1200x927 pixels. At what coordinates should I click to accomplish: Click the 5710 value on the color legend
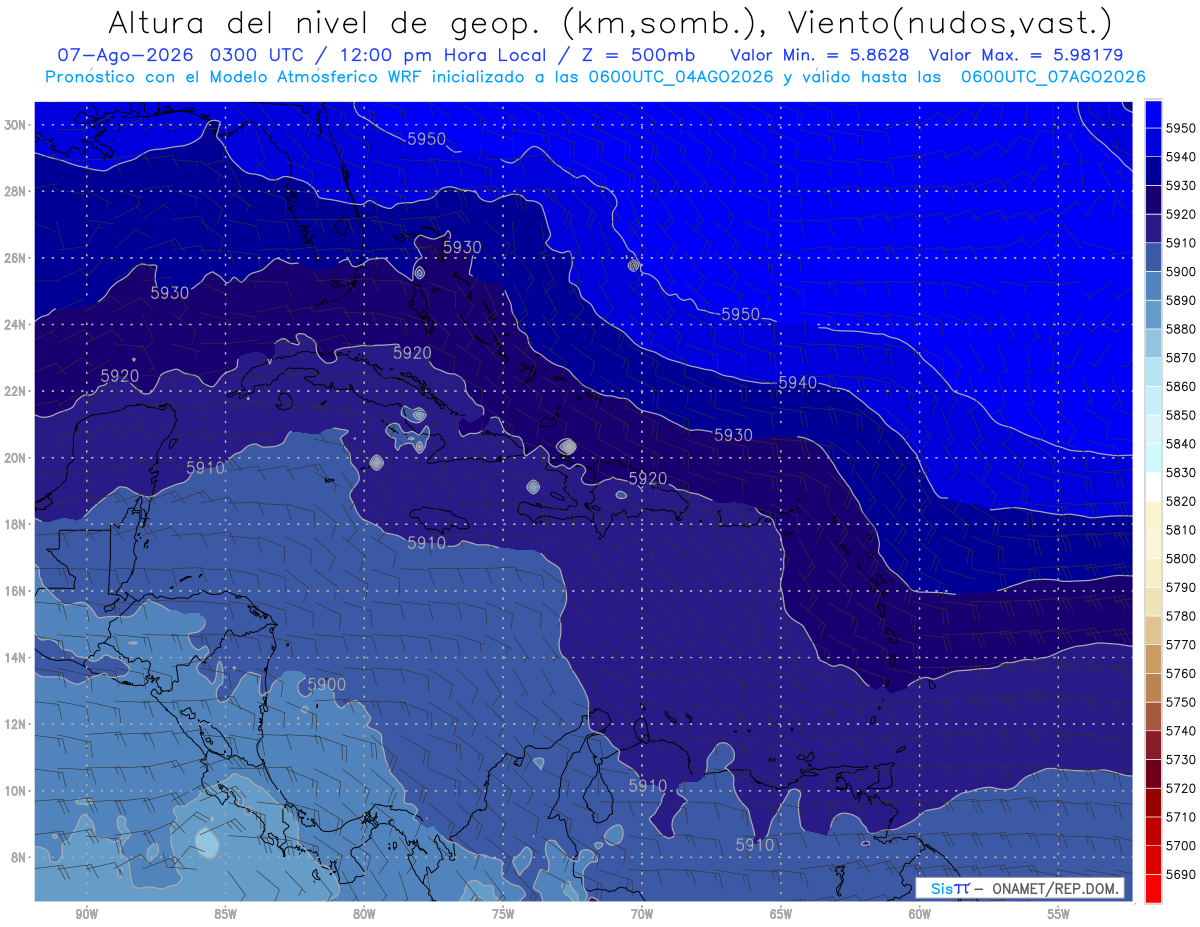tap(1180, 817)
